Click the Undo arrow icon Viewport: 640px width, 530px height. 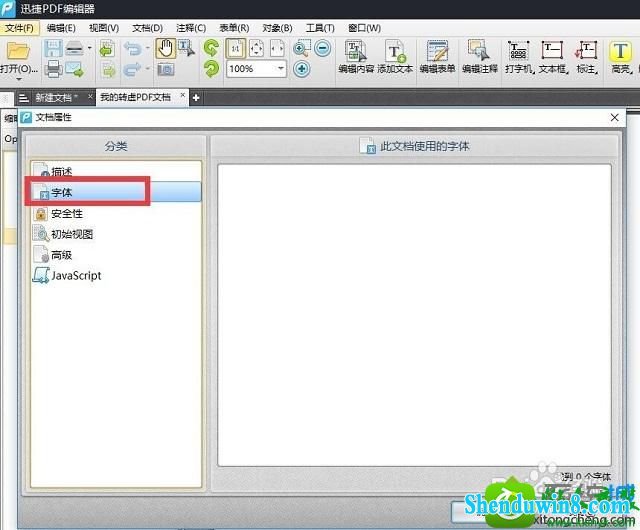[x=133, y=49]
